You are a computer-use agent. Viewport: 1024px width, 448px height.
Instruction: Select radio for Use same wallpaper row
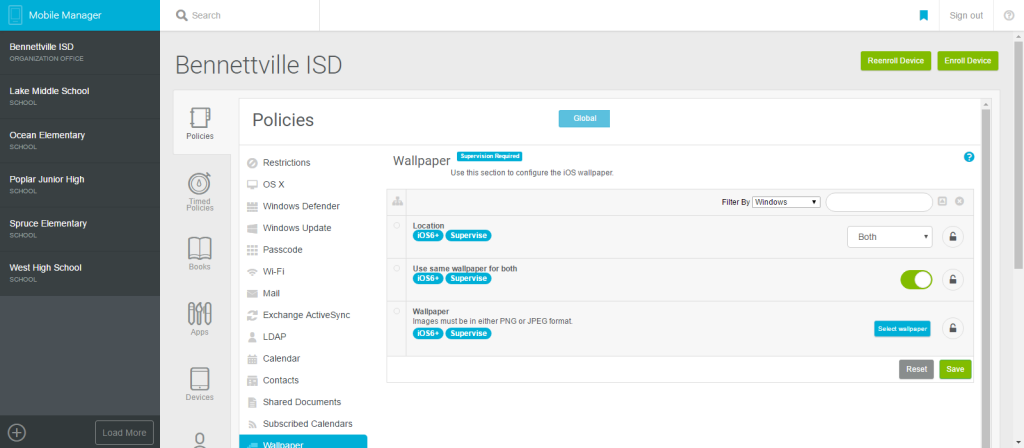[396, 268]
